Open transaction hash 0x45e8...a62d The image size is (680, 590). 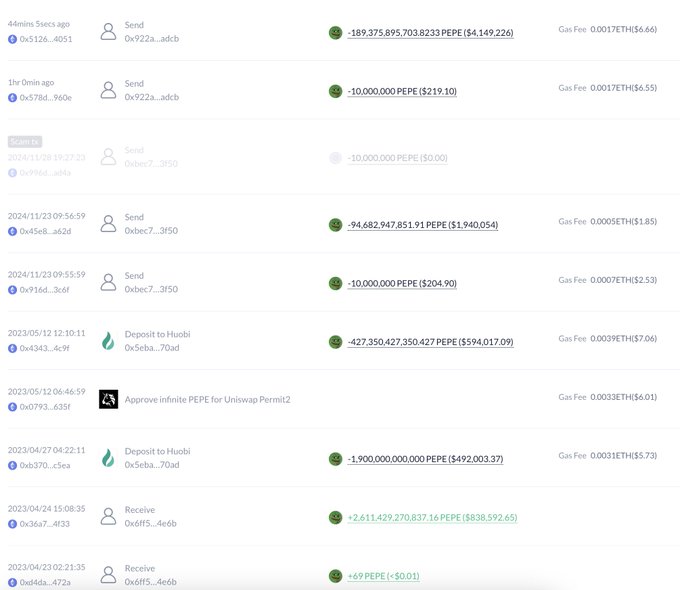pos(45,231)
